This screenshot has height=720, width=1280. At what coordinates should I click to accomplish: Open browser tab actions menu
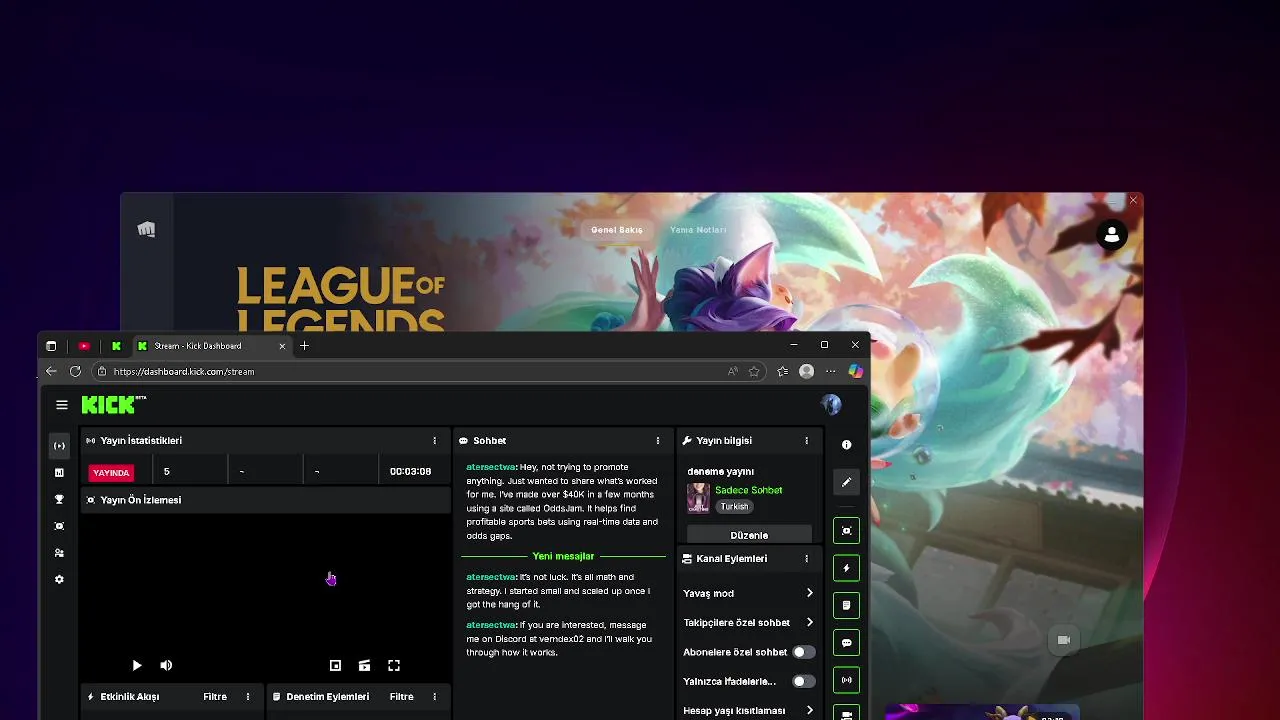pos(51,346)
